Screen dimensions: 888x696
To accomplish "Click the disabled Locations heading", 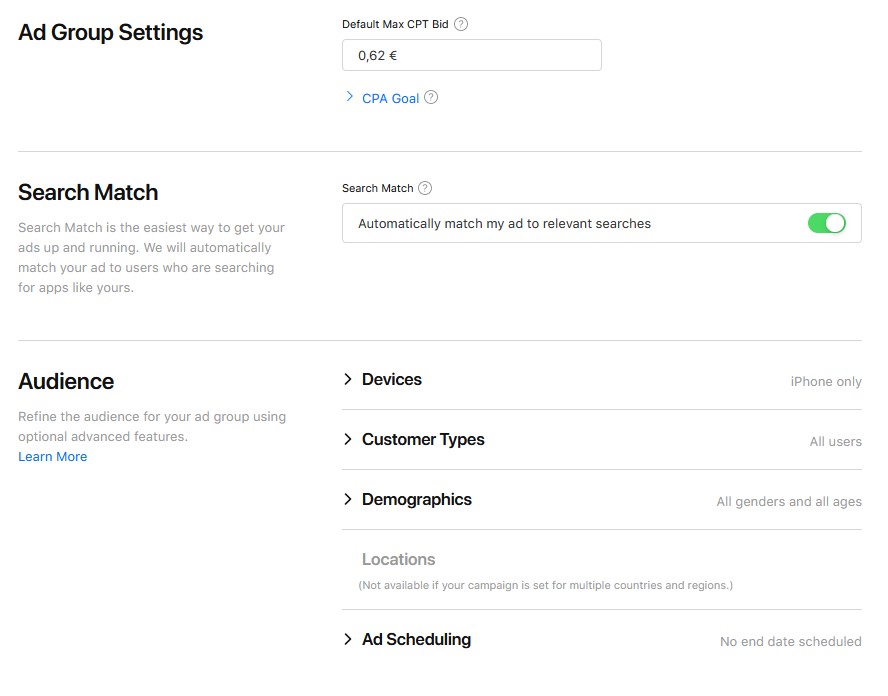I will pos(399,560).
